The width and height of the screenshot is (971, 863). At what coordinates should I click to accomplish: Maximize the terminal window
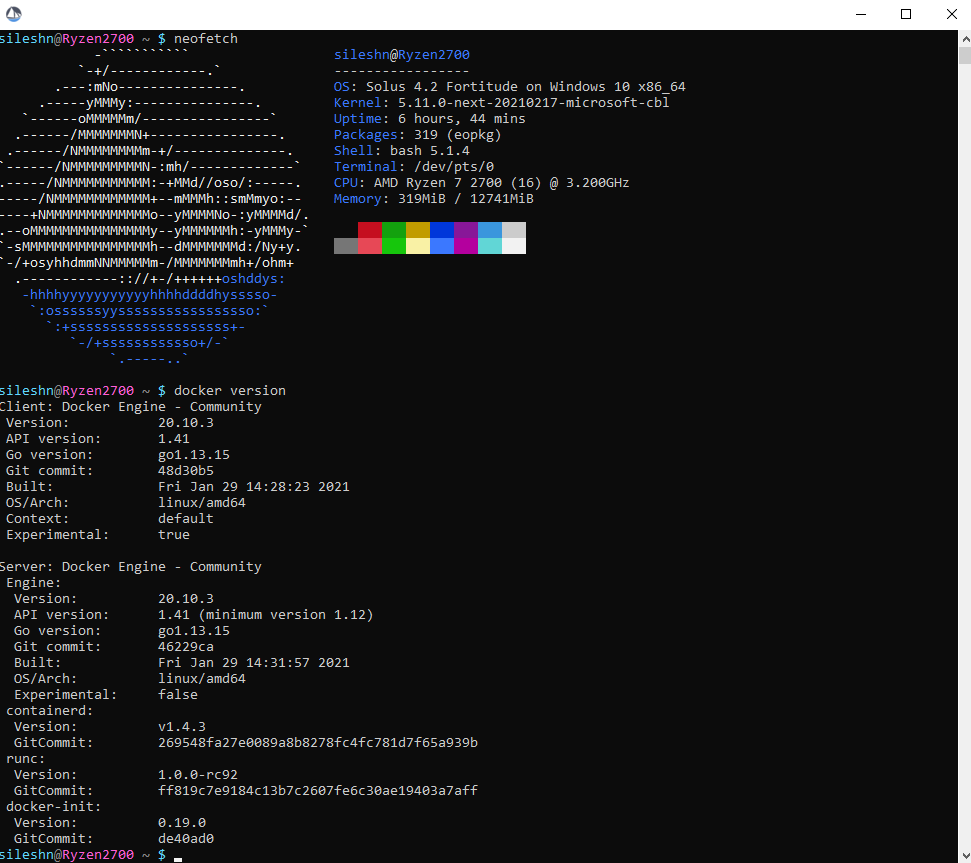(x=905, y=14)
